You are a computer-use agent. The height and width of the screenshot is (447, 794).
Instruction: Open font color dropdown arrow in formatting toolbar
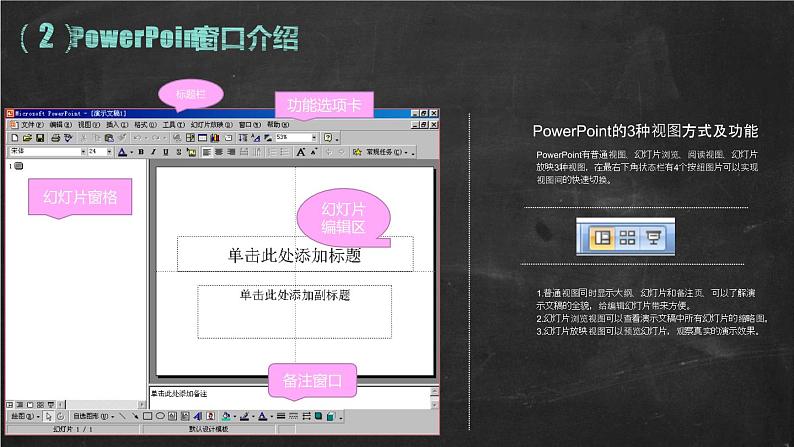point(132,152)
